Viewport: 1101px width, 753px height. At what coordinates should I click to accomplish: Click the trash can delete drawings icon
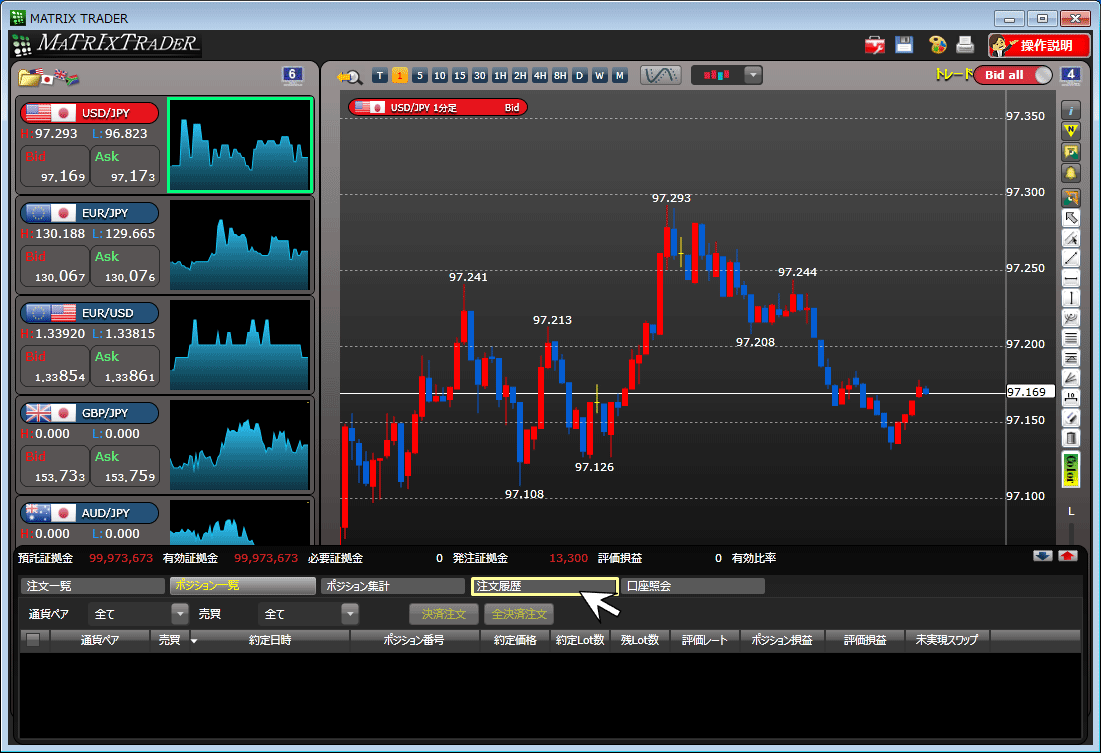pos(1070,438)
